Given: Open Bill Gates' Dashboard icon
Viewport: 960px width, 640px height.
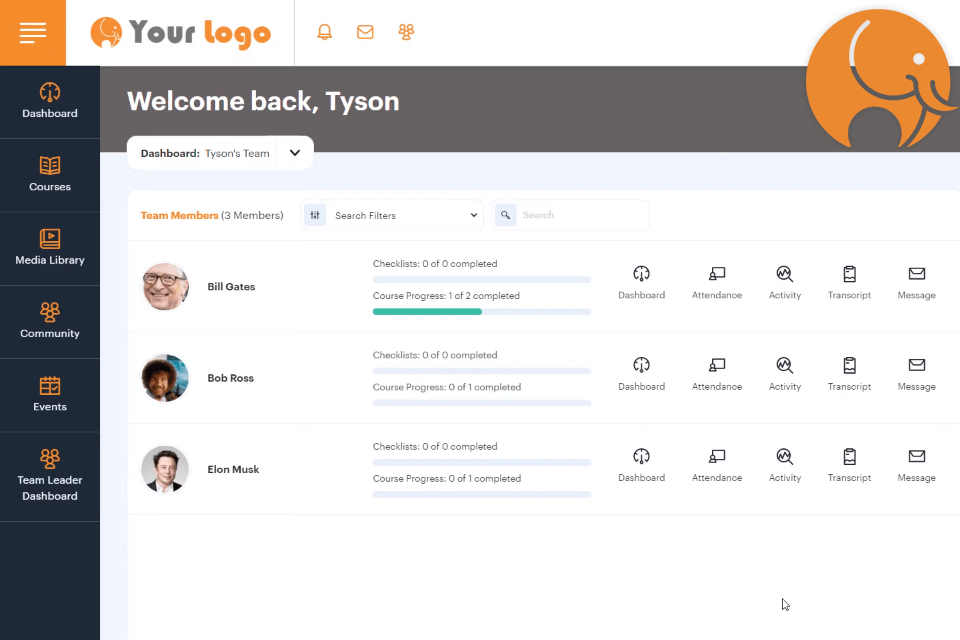Looking at the screenshot, I should point(641,283).
